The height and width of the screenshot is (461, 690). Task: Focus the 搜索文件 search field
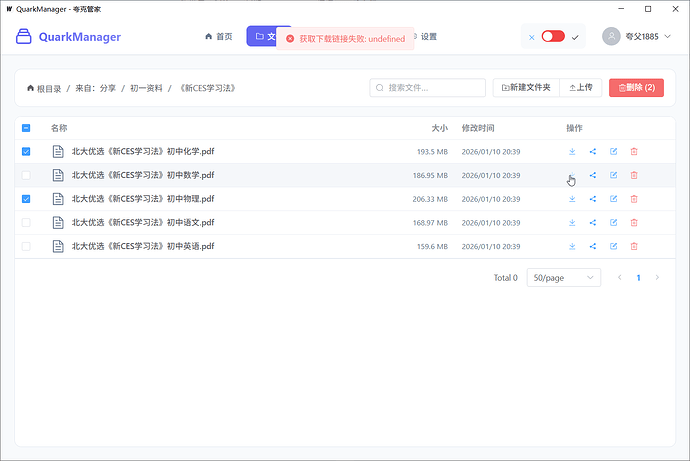coord(428,88)
